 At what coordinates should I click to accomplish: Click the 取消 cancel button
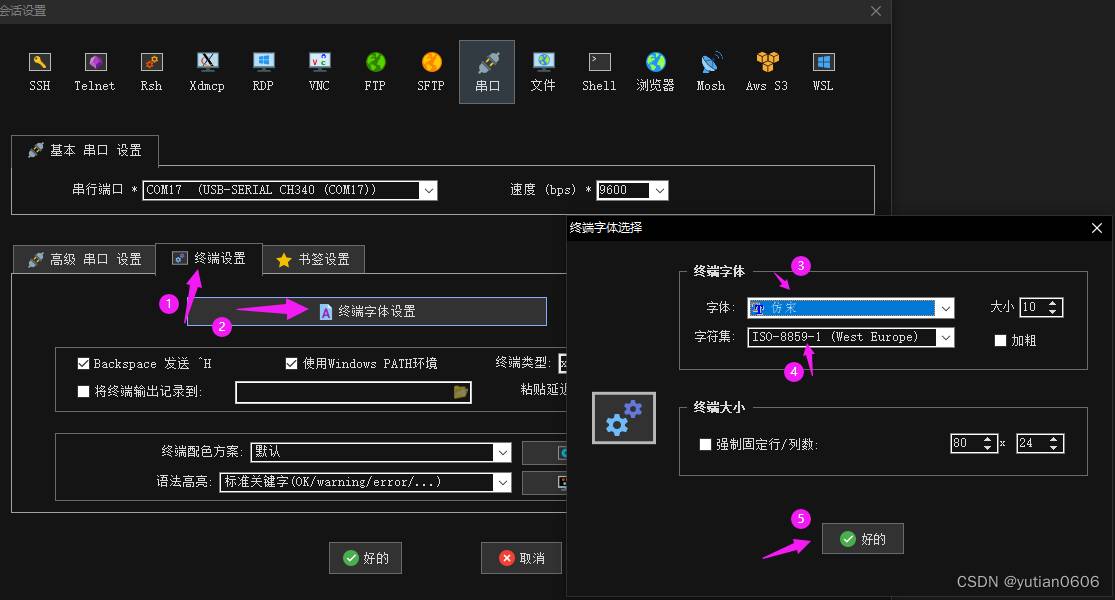(x=521, y=558)
